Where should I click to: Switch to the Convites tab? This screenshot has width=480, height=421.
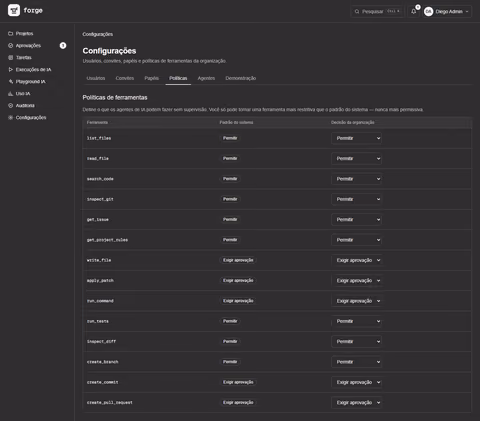pyautogui.click(x=125, y=78)
